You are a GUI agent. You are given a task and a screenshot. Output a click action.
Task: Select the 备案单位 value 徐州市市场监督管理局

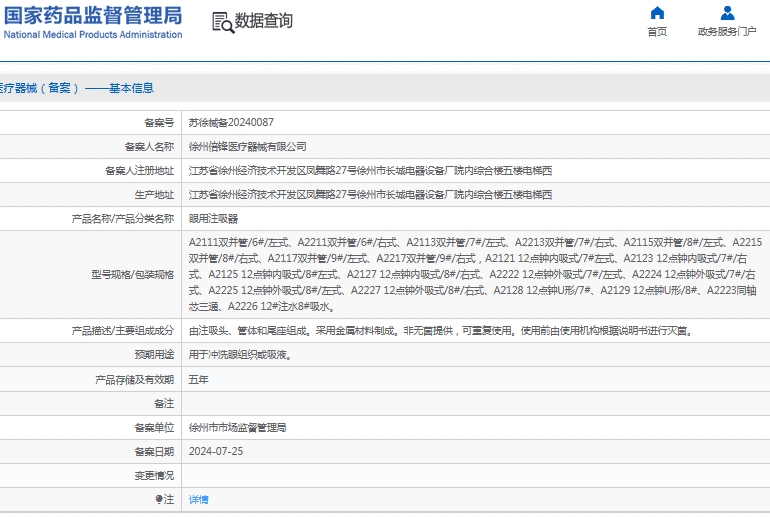(x=237, y=428)
